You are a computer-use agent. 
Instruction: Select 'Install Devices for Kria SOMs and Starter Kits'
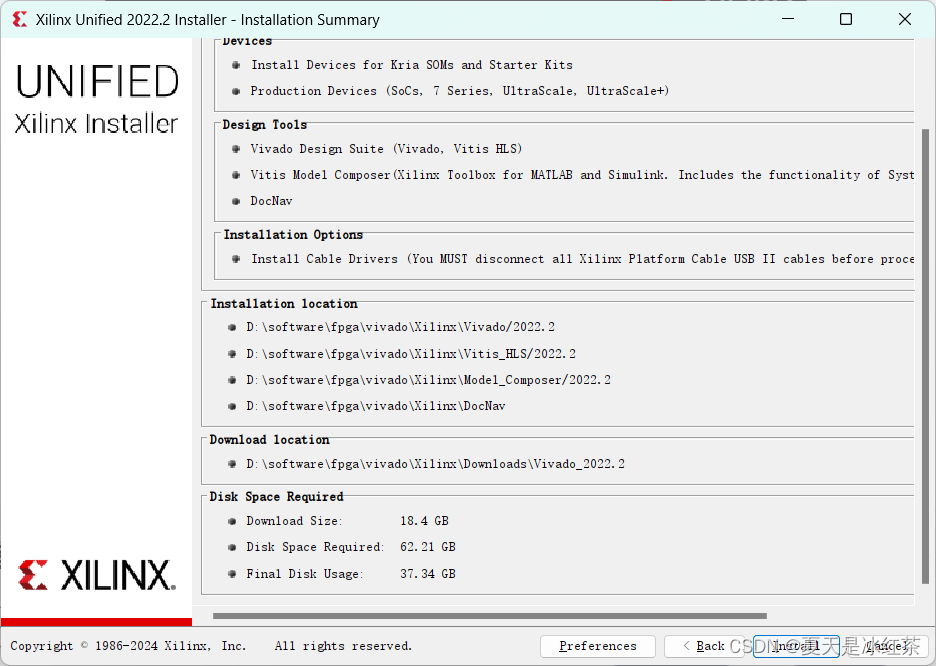412,64
